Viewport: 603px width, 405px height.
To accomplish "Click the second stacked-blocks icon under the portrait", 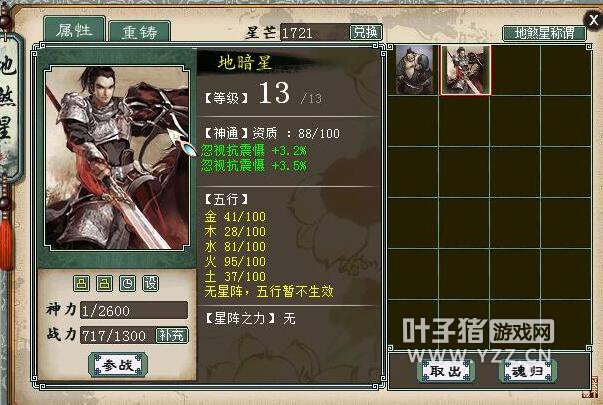I will click(104, 284).
